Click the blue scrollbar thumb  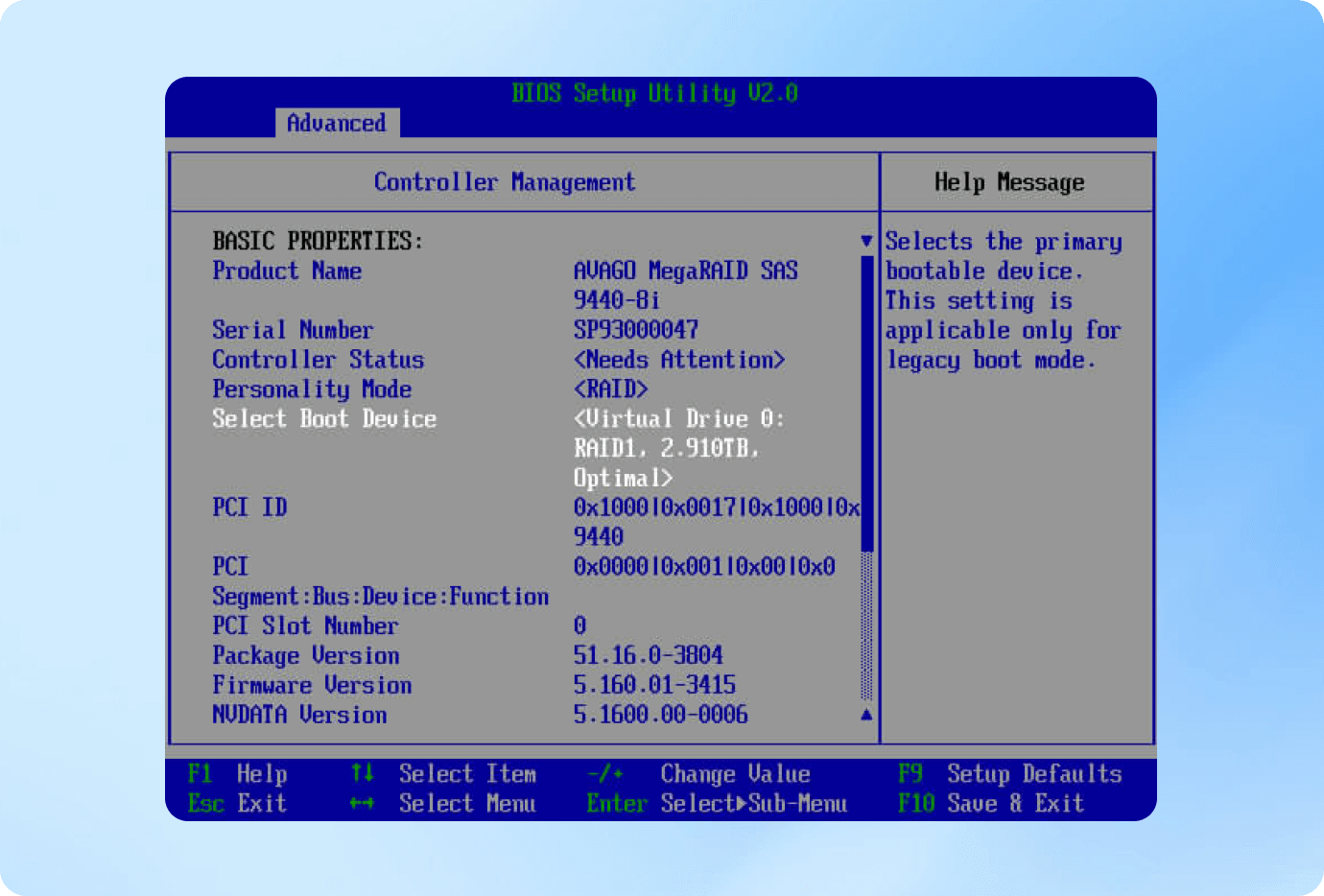click(x=867, y=404)
